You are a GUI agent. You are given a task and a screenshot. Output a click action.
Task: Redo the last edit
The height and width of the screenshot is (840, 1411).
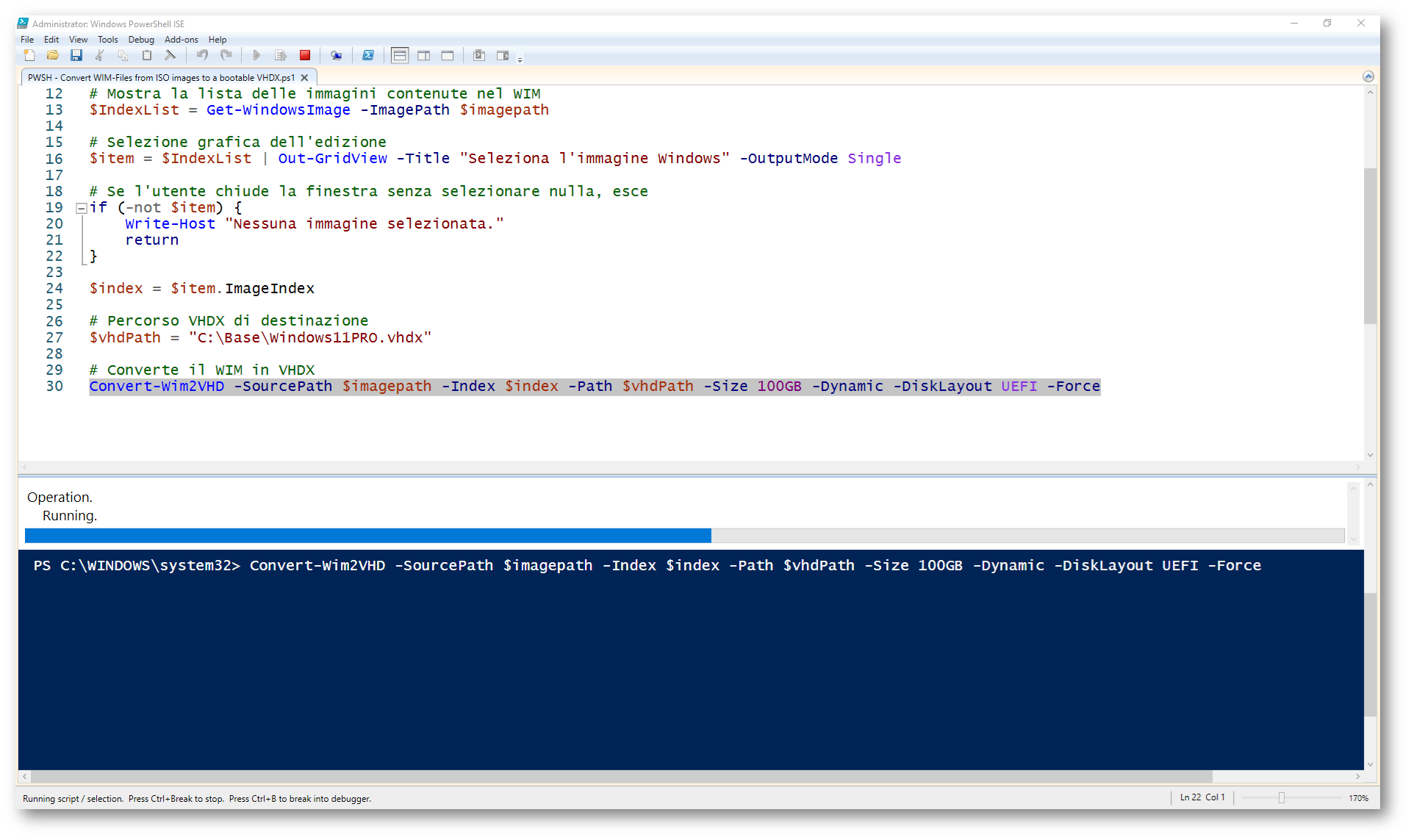226,55
